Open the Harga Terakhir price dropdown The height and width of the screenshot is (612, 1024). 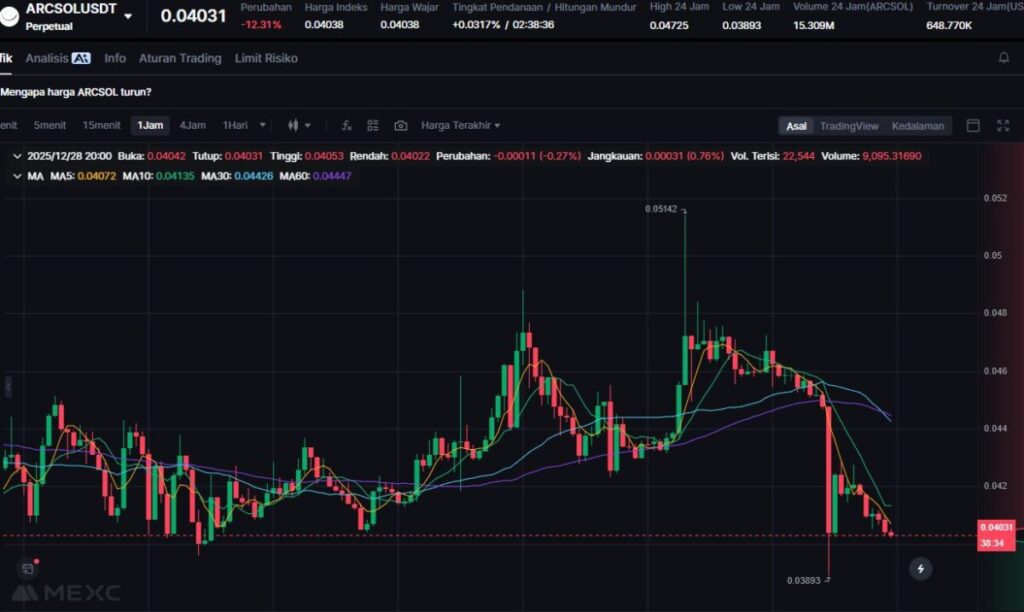(x=460, y=125)
